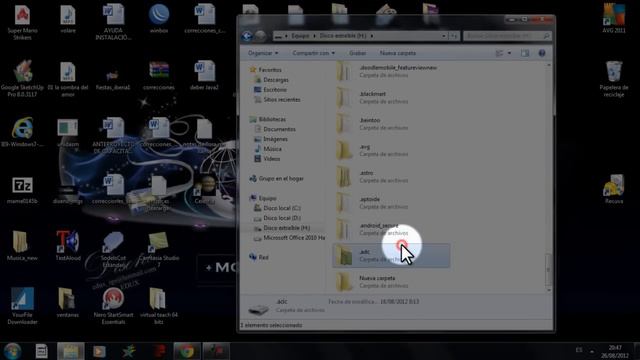Open Nero StartSmart Essentials shortcut
This screenshot has width=640, height=360.
[x=113, y=306]
